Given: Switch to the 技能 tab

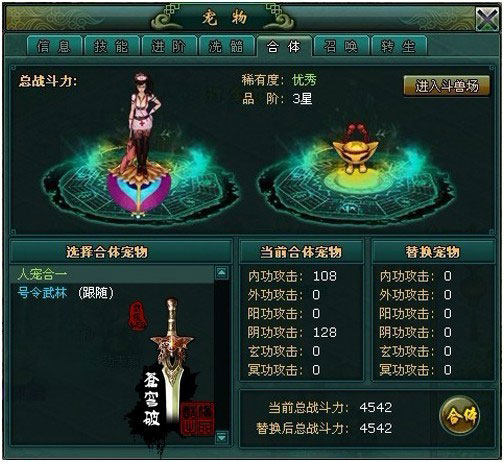Looking at the screenshot, I should pos(112,46).
